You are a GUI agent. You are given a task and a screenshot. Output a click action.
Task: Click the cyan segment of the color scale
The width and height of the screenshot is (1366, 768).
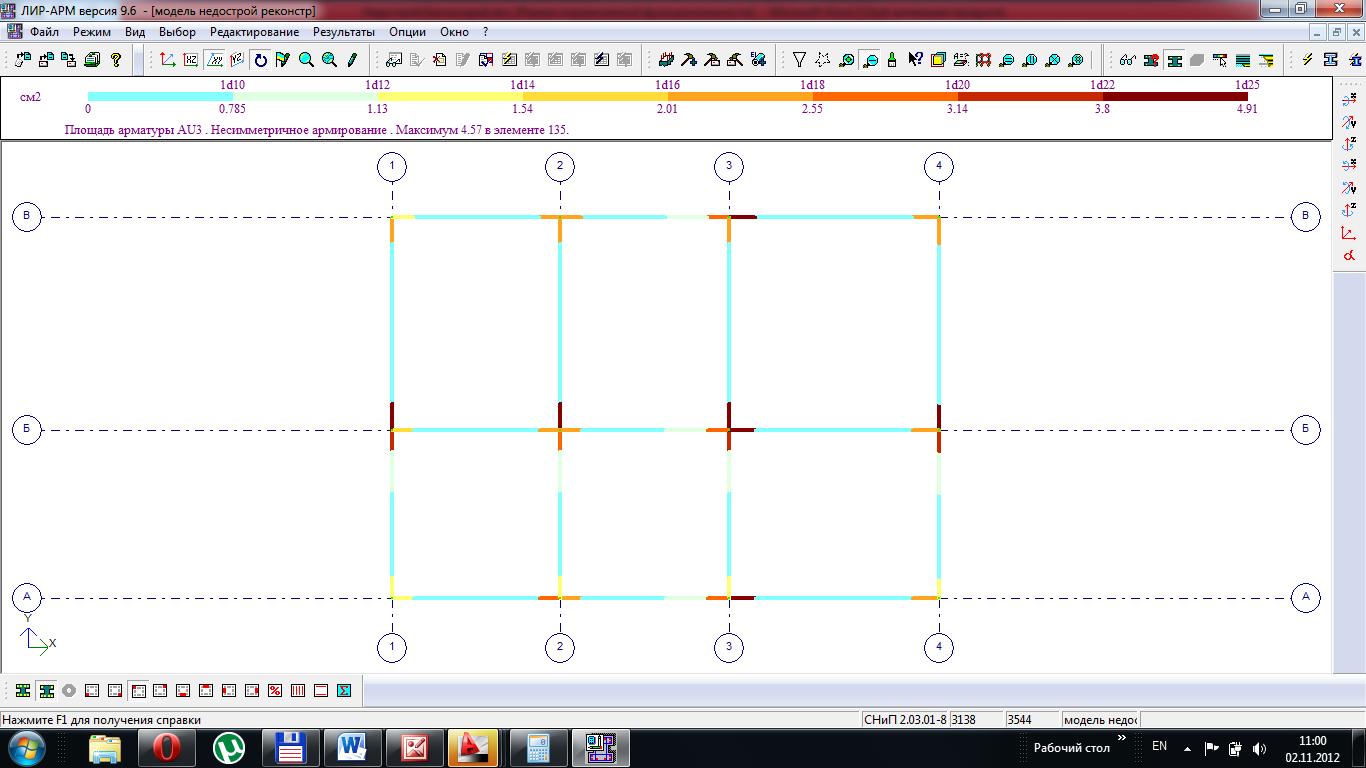(160, 97)
